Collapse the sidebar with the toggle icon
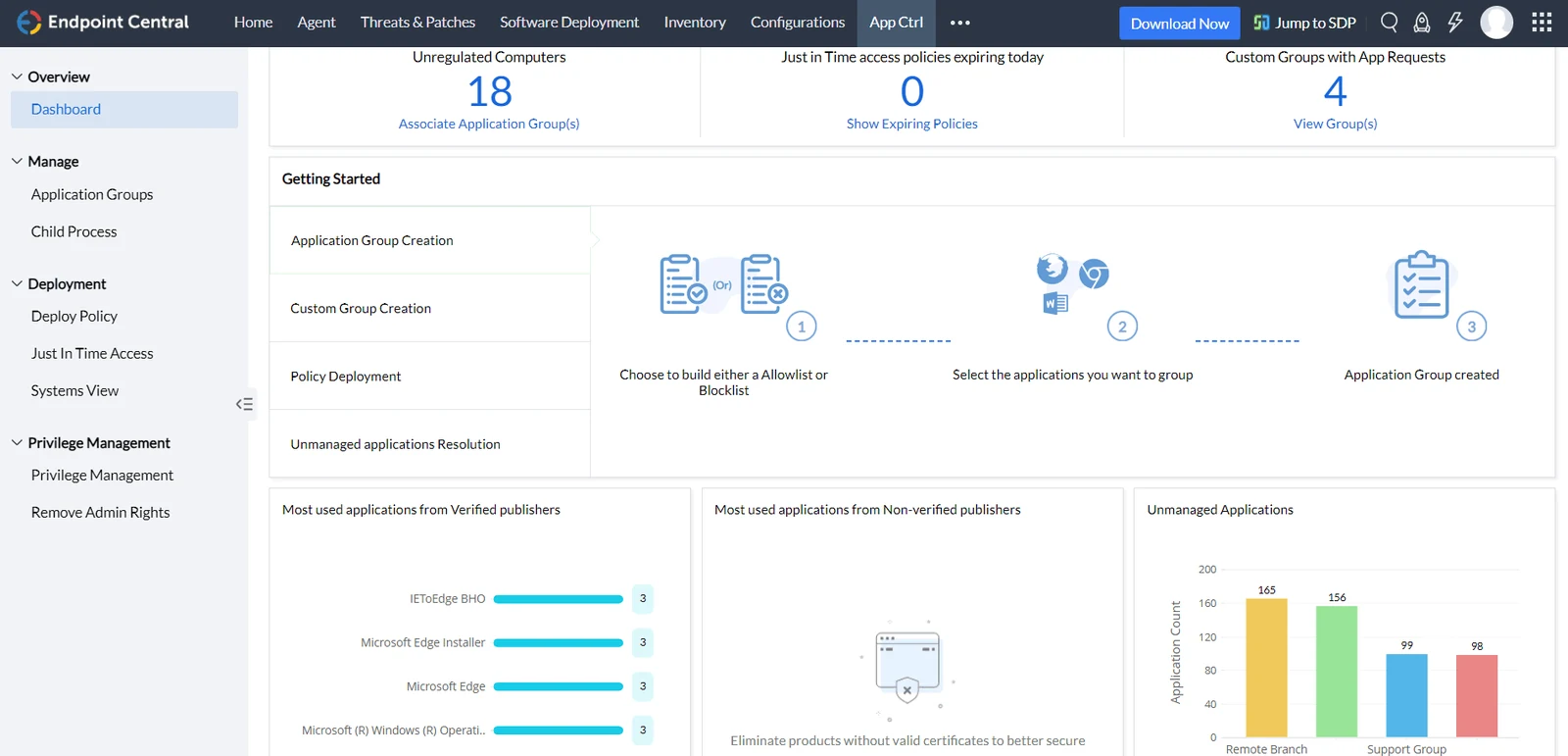This screenshot has height=756, width=1568. point(244,404)
